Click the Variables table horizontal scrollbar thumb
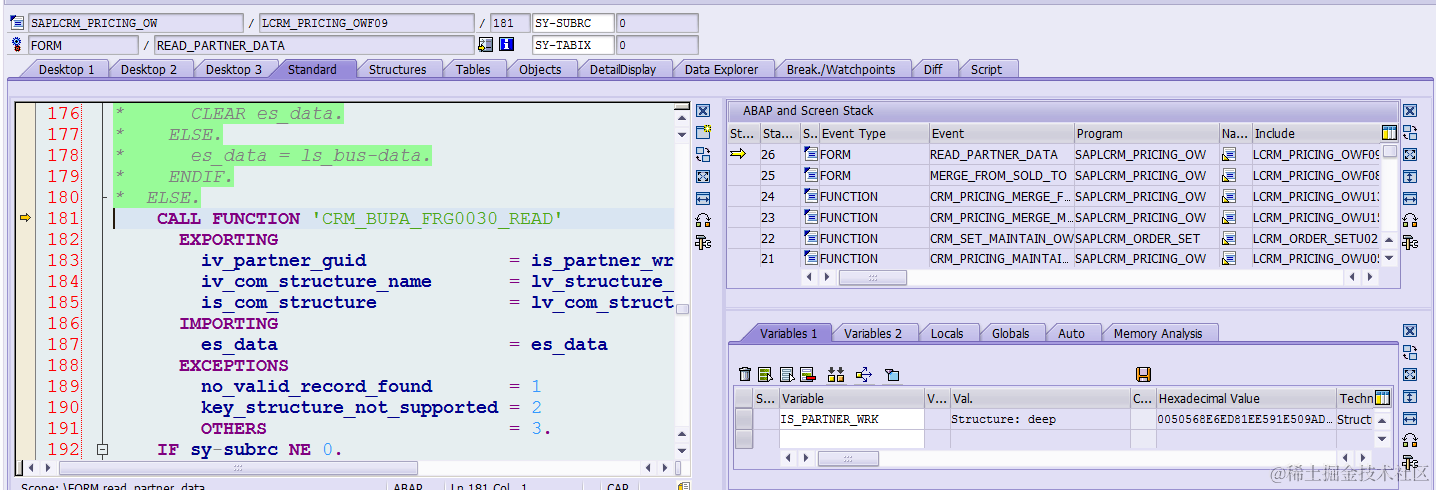This screenshot has height=490, width=1436. coord(848,458)
